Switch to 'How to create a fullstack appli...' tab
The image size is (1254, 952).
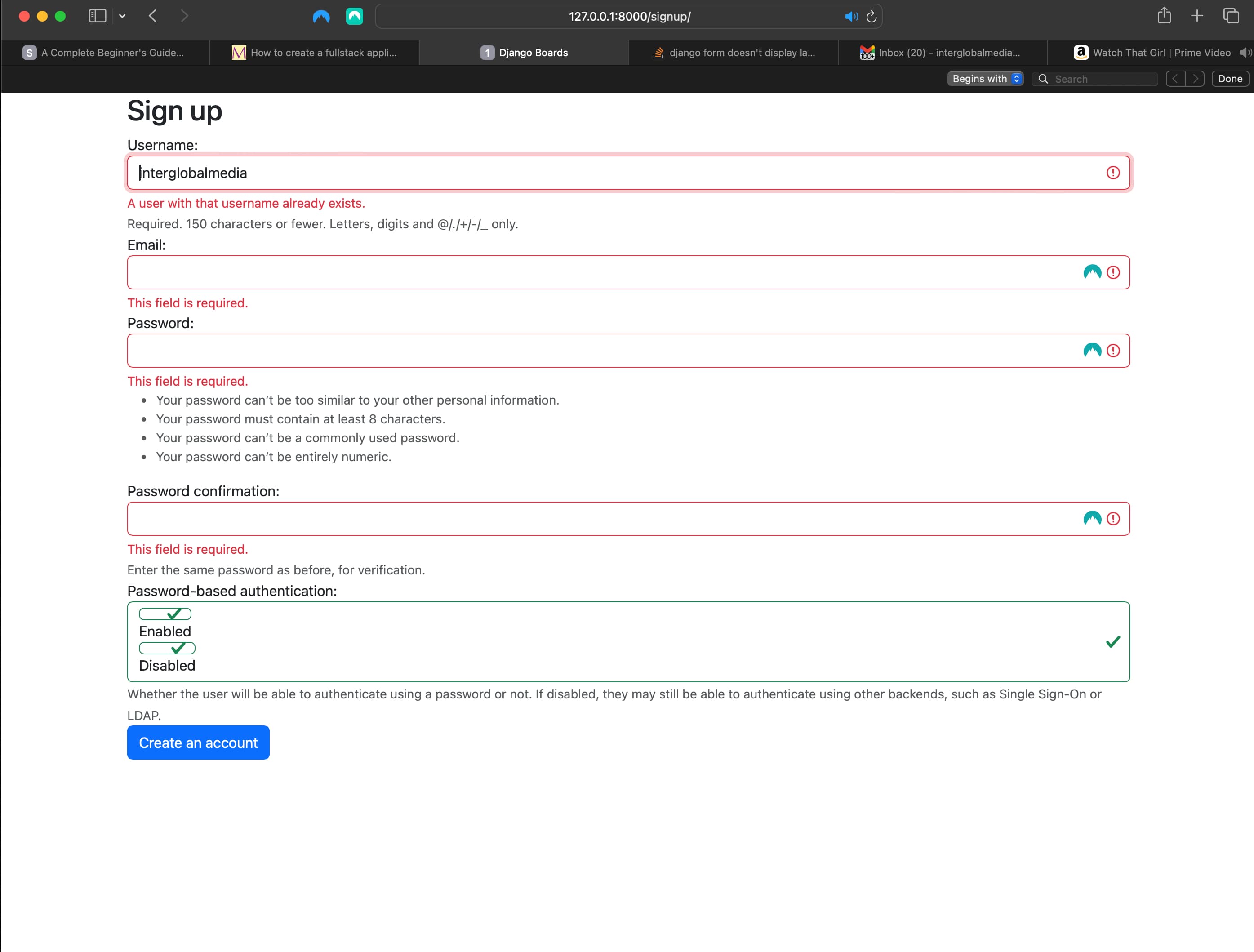(315, 53)
